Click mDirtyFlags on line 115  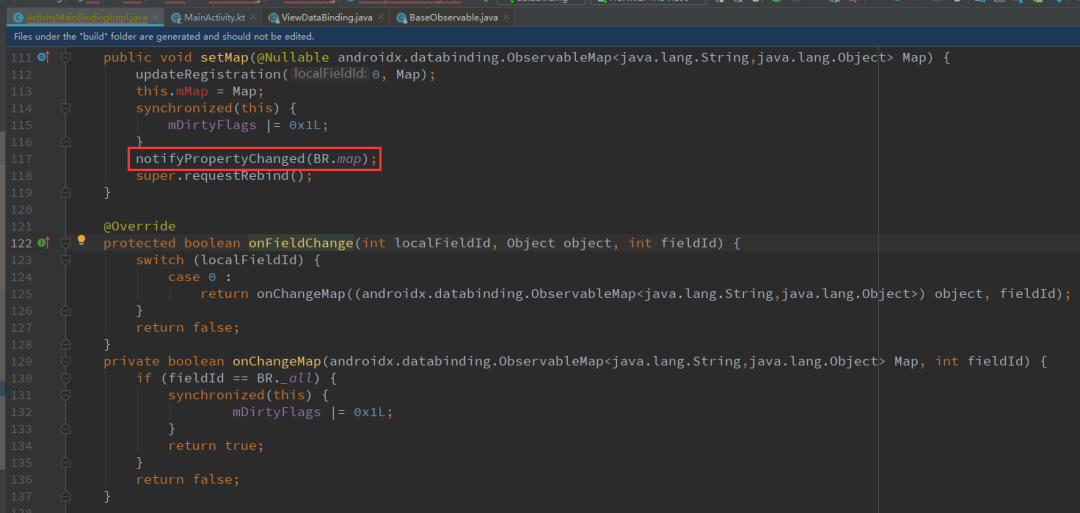coord(212,125)
